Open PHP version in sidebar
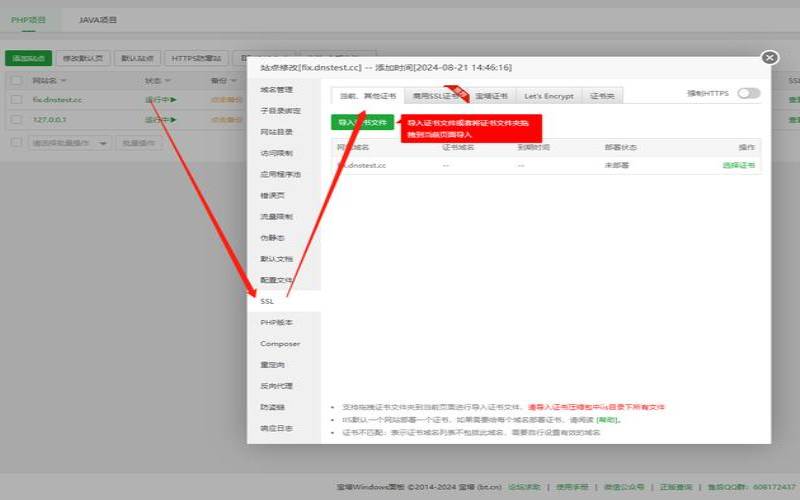Viewport: 800px width, 500px height. (x=277, y=322)
